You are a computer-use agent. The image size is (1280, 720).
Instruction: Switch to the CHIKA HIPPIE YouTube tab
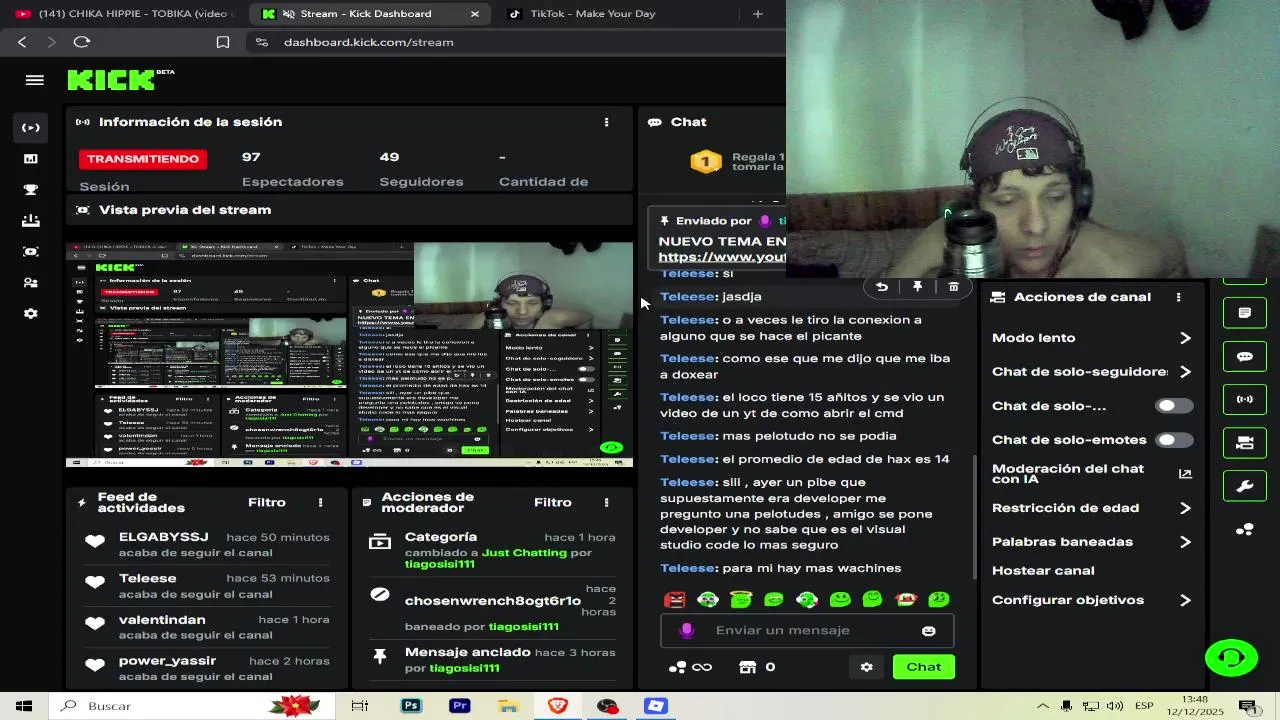[123, 14]
